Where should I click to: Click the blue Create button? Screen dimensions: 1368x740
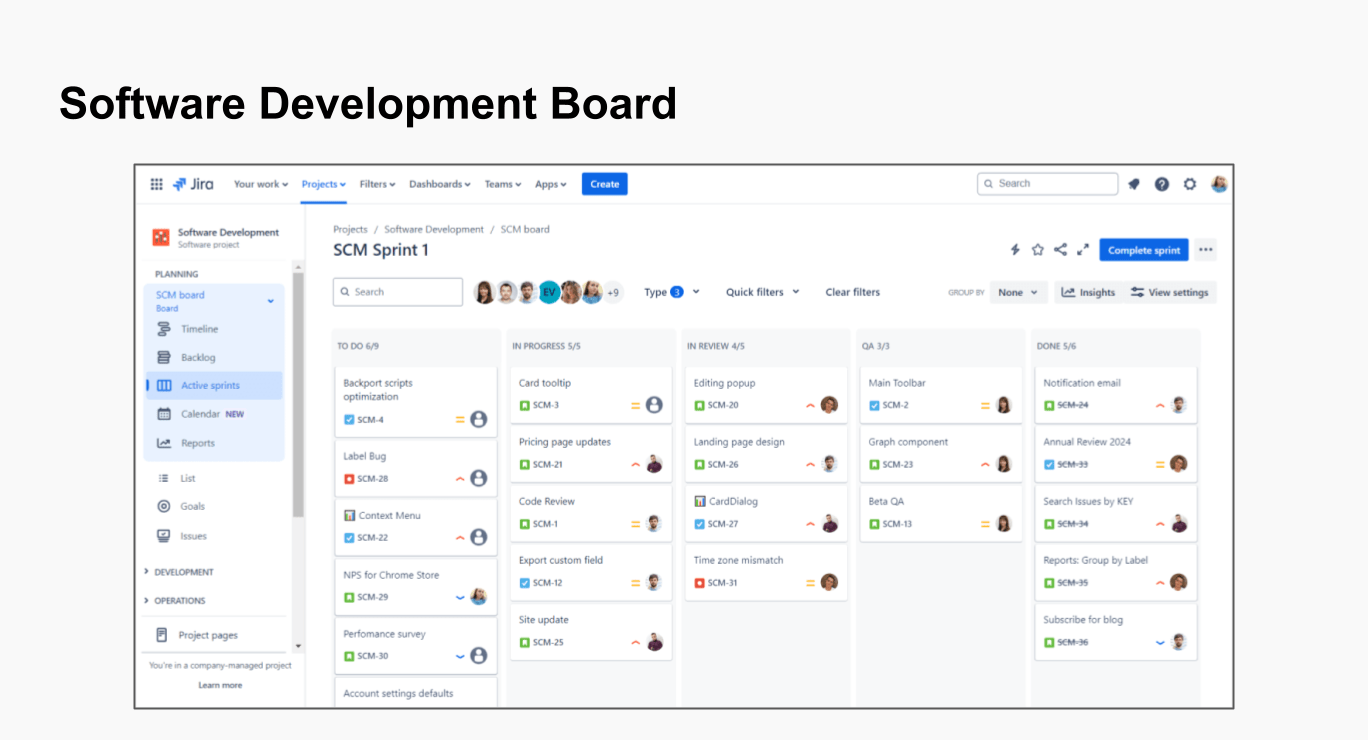point(604,183)
